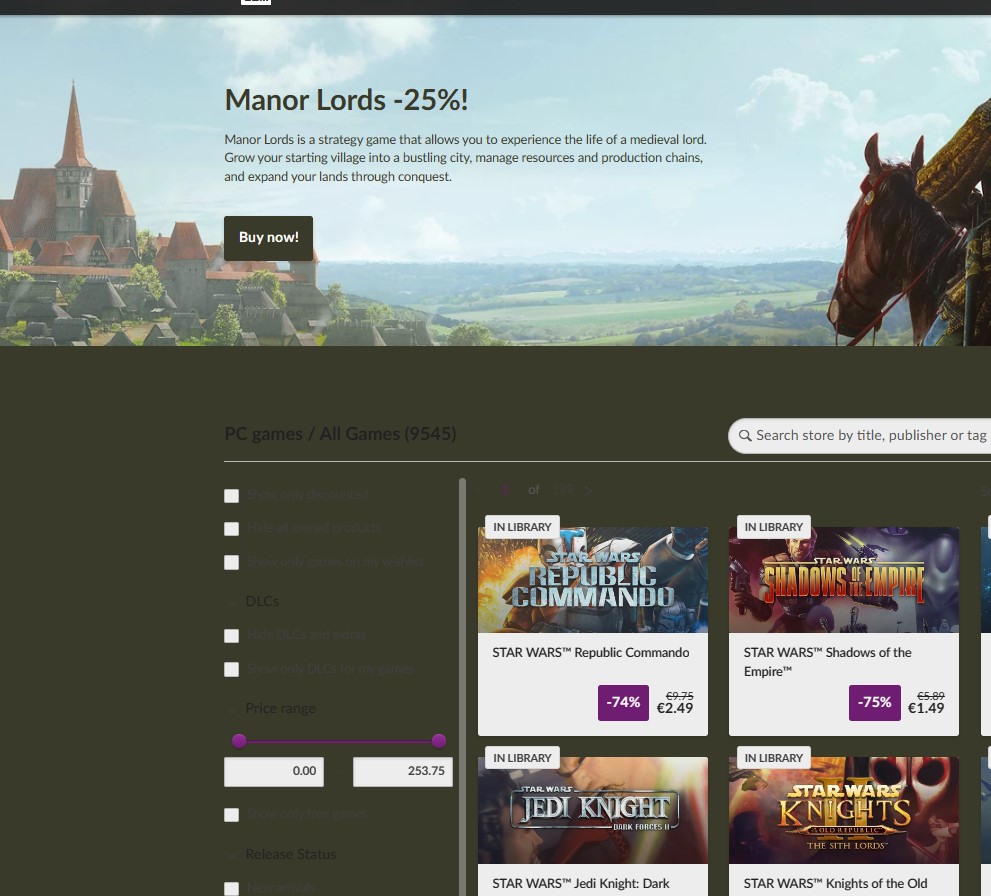Open Knights of the Old Republic II cover

(x=844, y=811)
